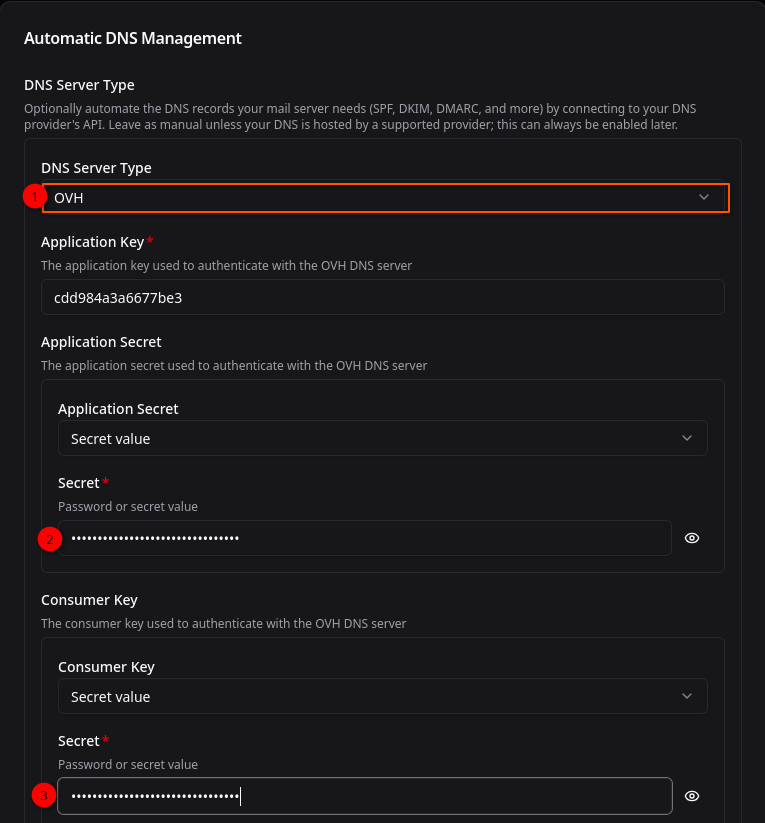Expand the Application Secret 'Secret value' dropdown
The image size is (765, 823).
point(382,438)
